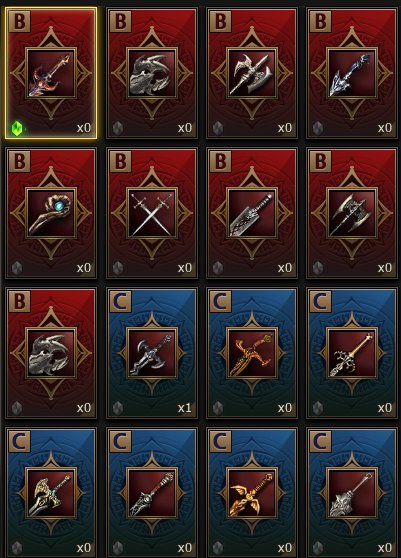Screen dimensions: 401x558
Task: Click the green gem on the selected card
Action: click(x=17, y=128)
